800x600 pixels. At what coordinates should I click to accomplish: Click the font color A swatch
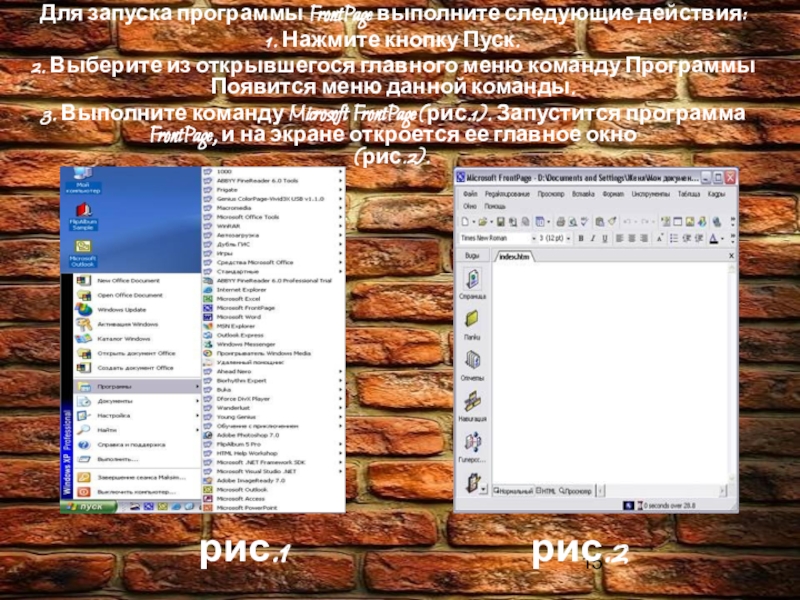tap(713, 238)
